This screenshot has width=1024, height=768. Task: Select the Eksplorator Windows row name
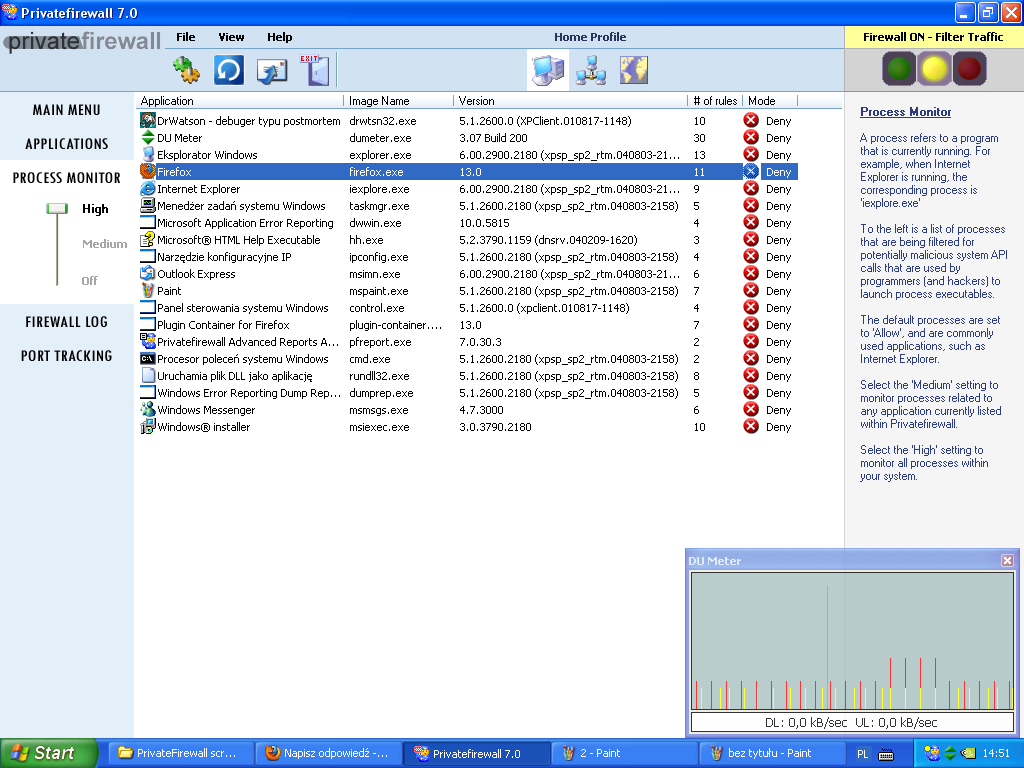207,155
